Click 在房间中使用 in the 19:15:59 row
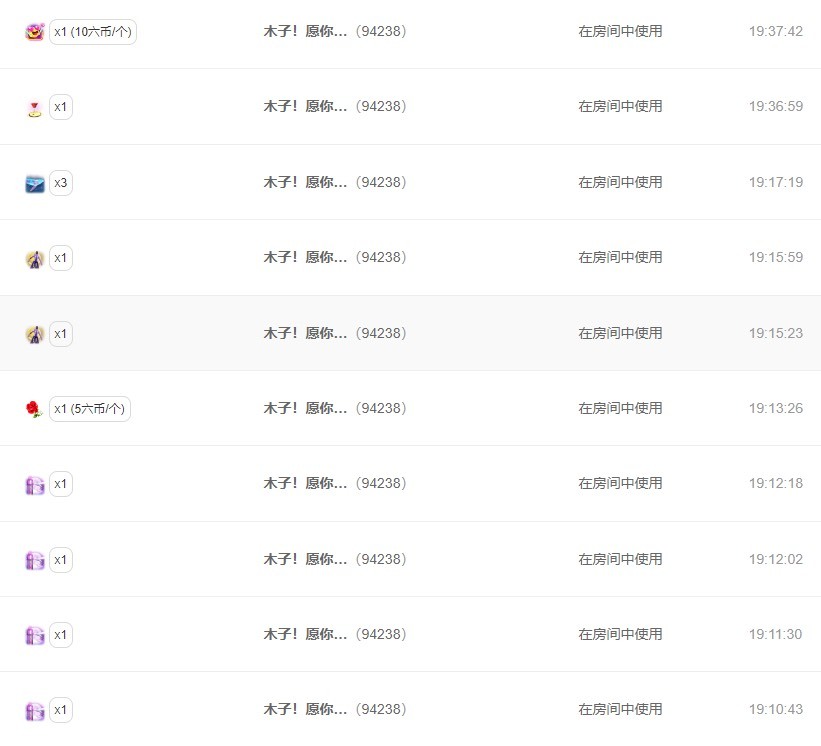 point(620,257)
